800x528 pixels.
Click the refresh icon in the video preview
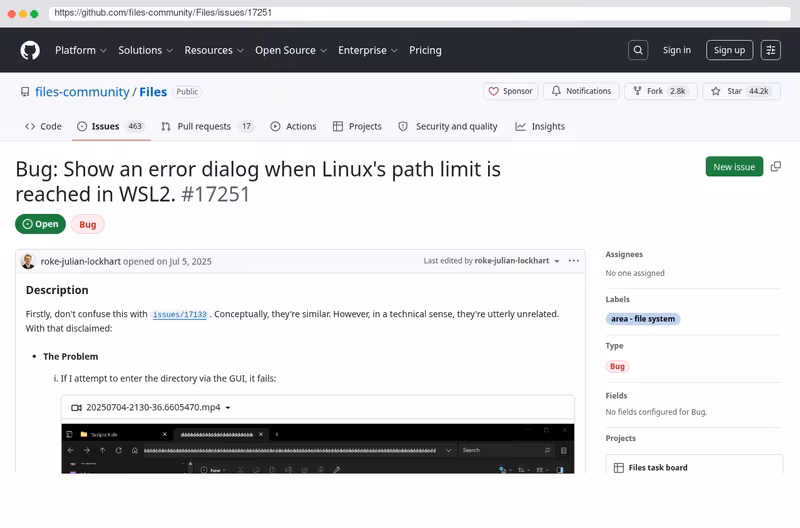pos(118,450)
